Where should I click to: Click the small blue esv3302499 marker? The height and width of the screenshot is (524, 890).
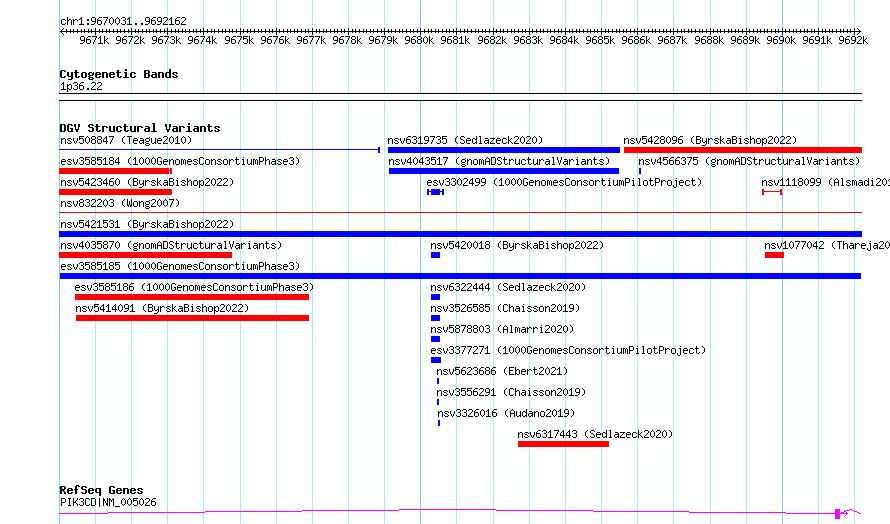(435, 192)
